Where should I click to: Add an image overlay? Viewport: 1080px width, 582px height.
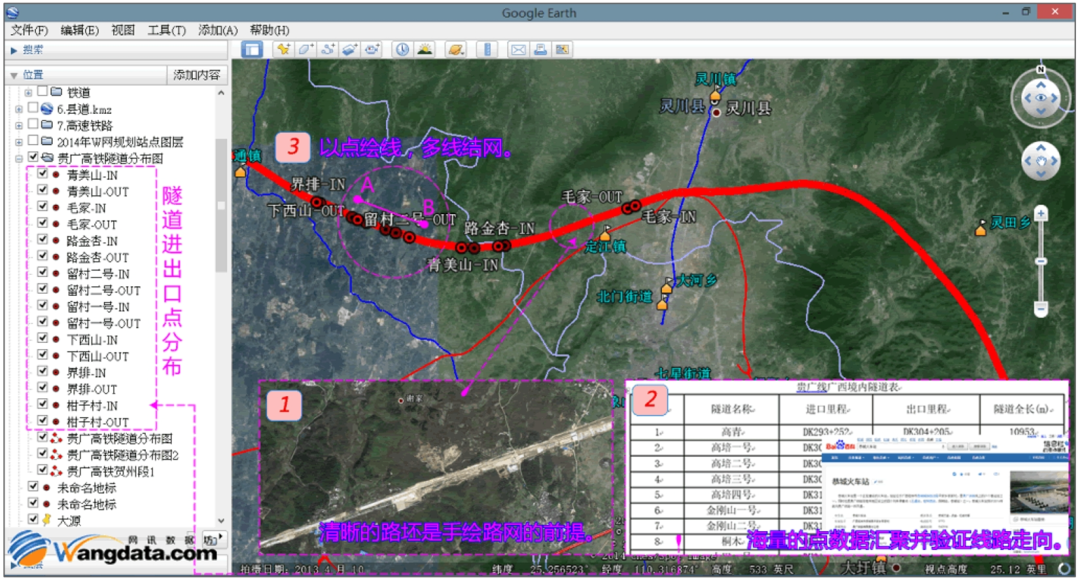pos(350,50)
